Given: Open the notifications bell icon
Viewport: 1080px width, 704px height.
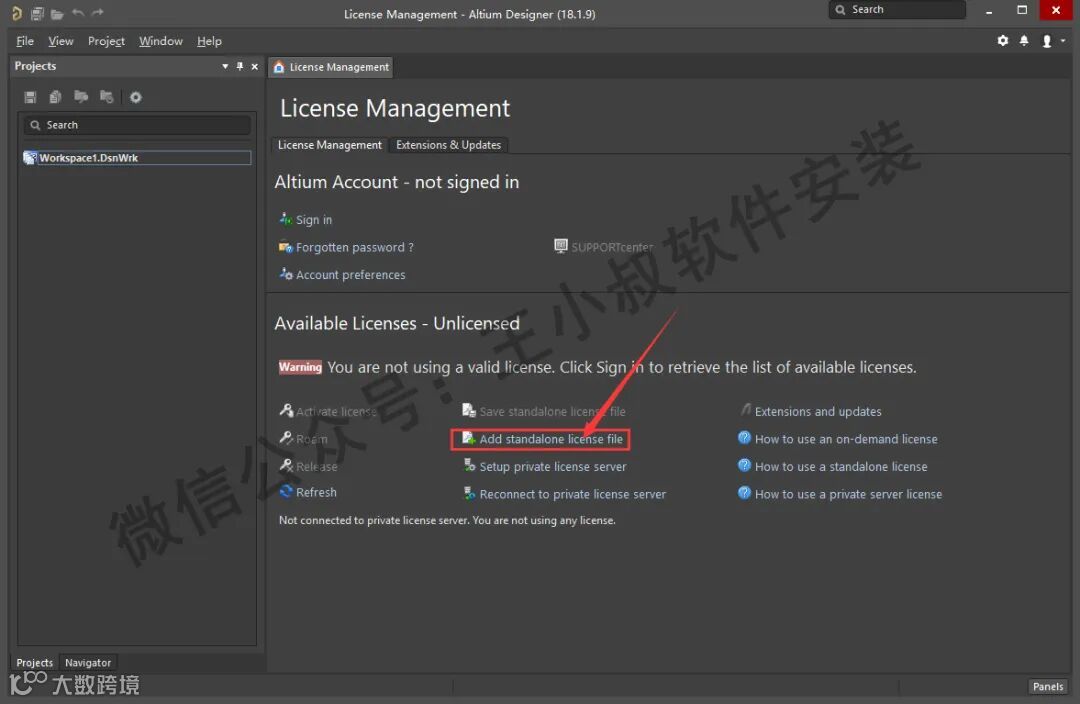Looking at the screenshot, I should (x=1024, y=41).
